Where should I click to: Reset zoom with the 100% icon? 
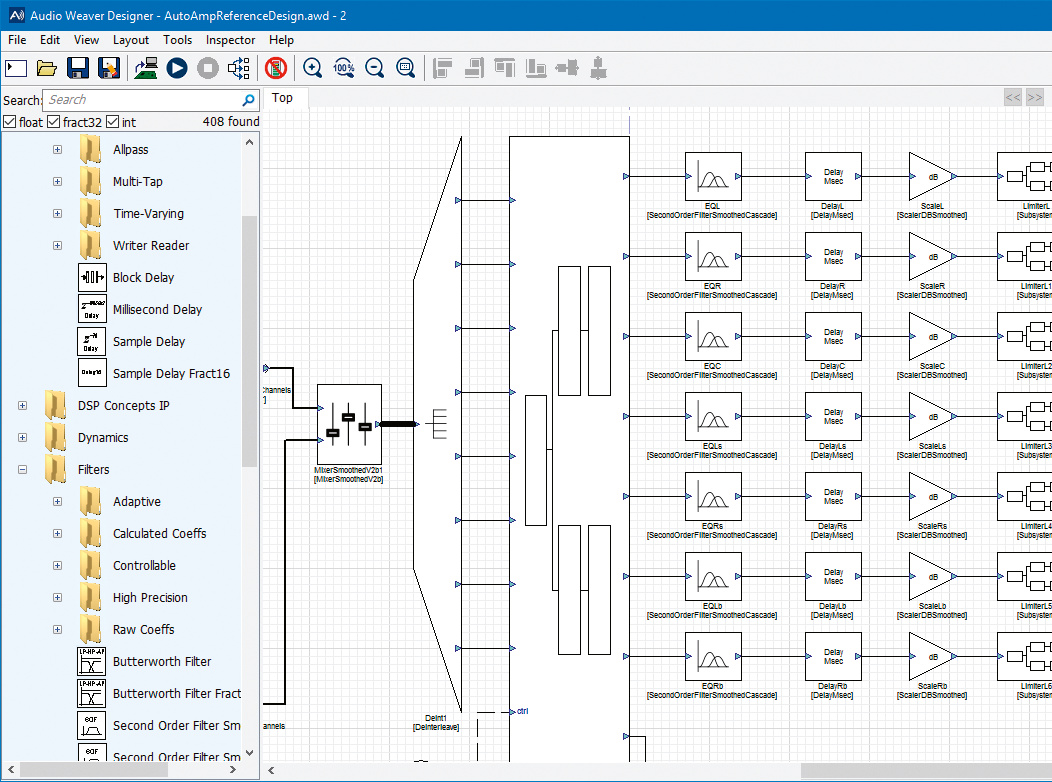click(344, 68)
